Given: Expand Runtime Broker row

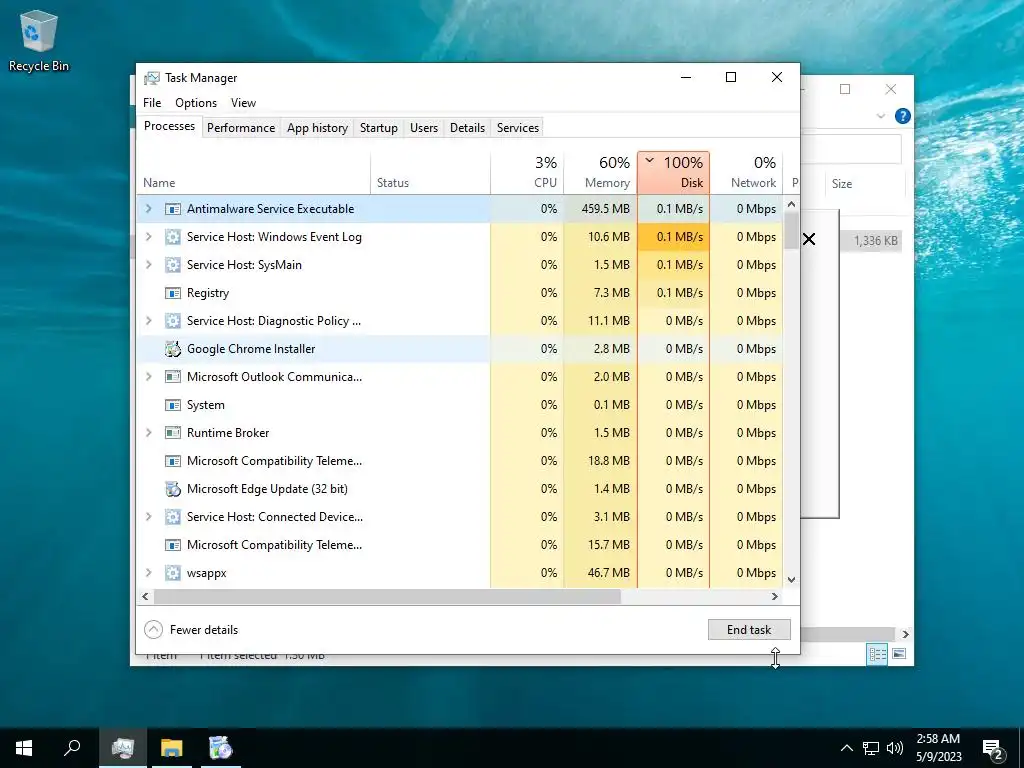Looking at the screenshot, I should 148,433.
